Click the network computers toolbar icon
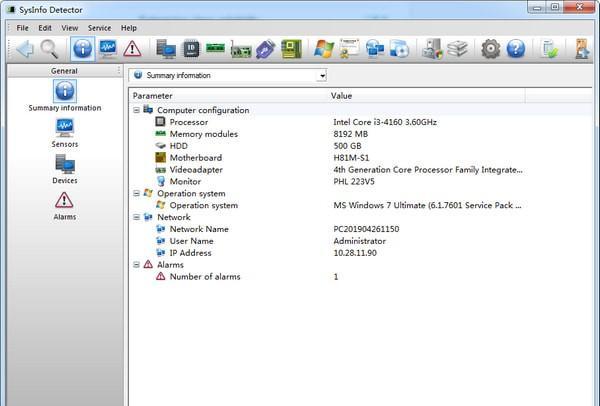The height and width of the screenshot is (406, 600). pyautogui.click(x=375, y=49)
